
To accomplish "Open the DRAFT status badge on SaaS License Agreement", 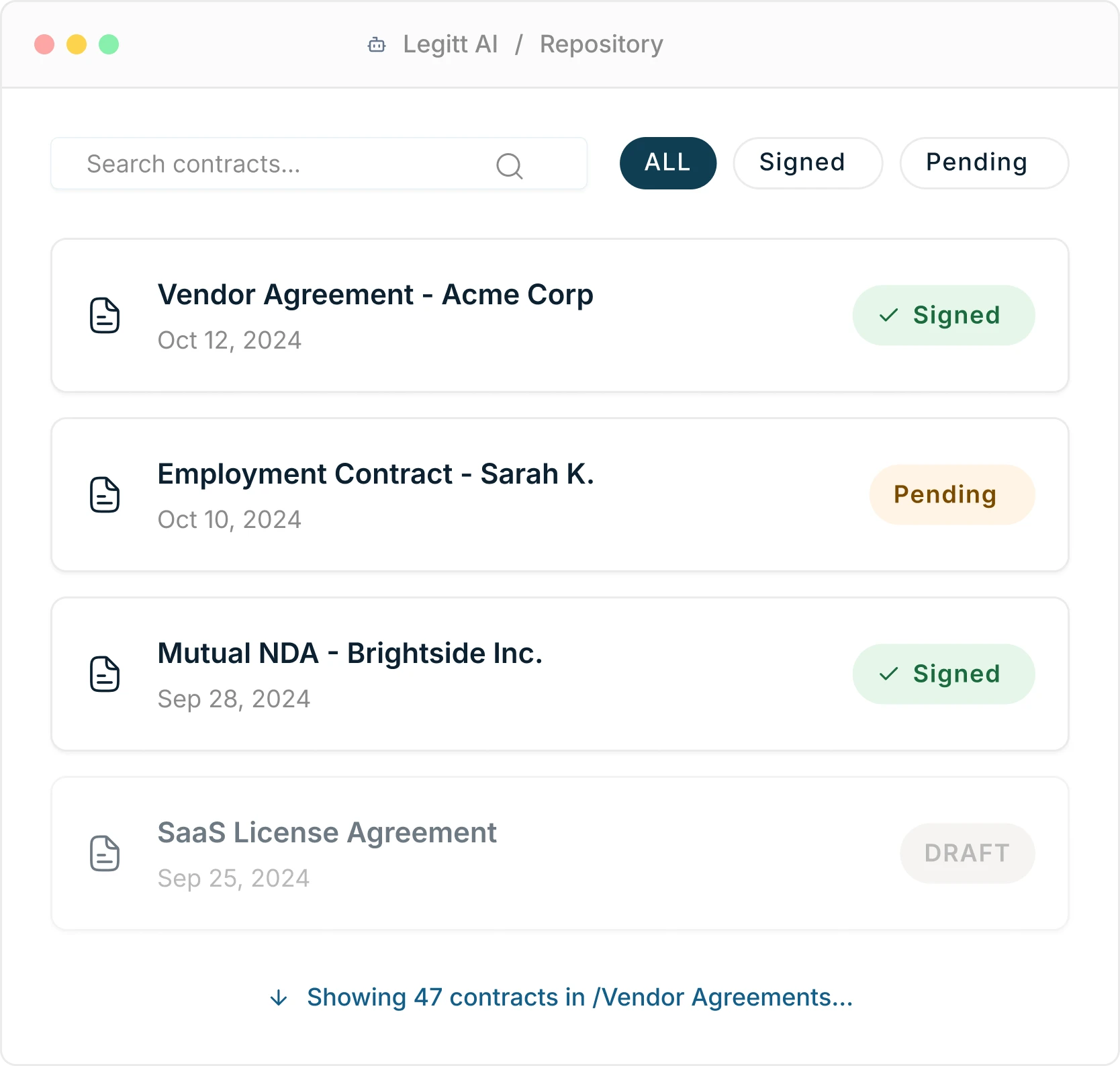I will click(x=967, y=853).
